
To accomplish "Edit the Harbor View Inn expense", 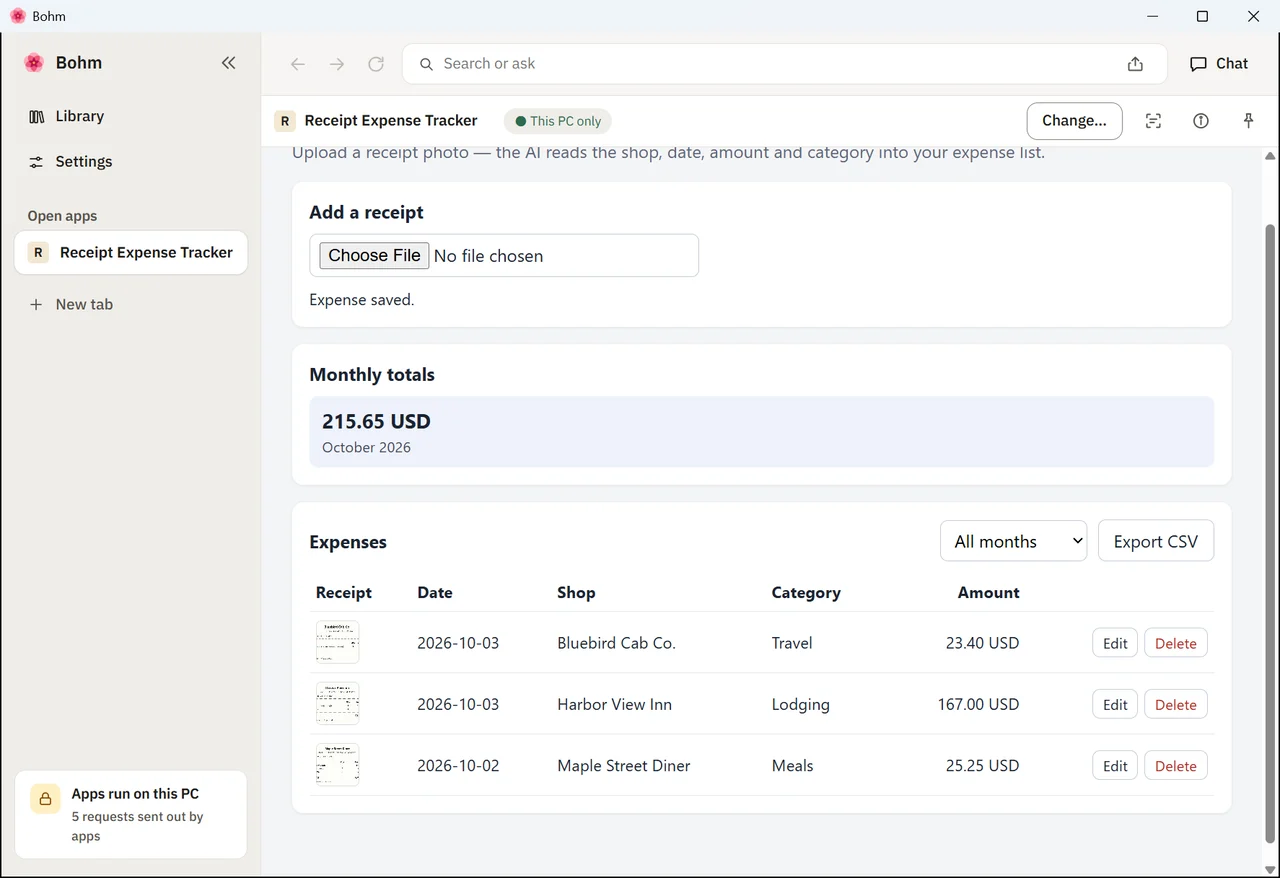I will (1115, 704).
